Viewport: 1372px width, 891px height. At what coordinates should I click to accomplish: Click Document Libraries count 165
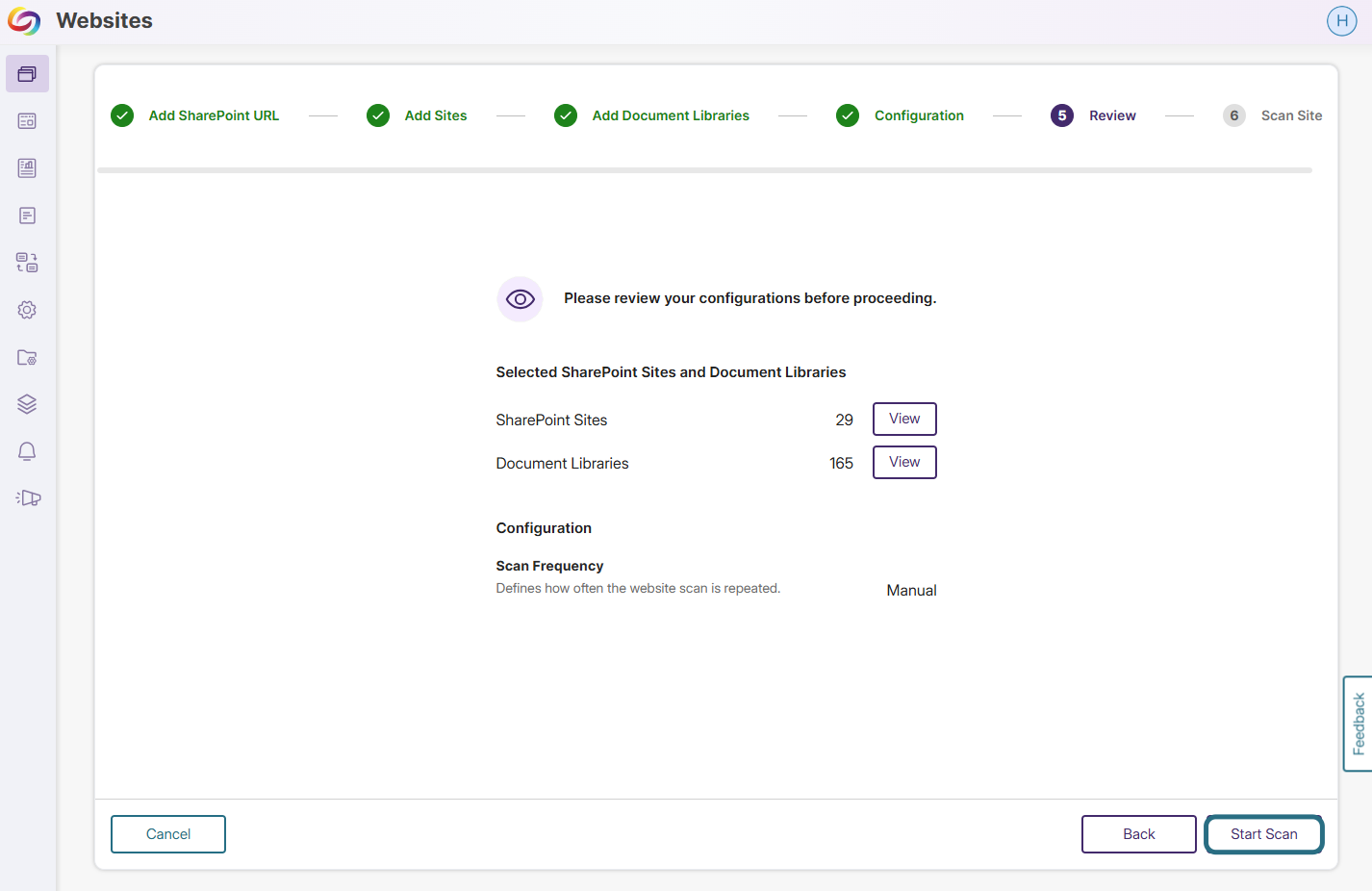(841, 463)
